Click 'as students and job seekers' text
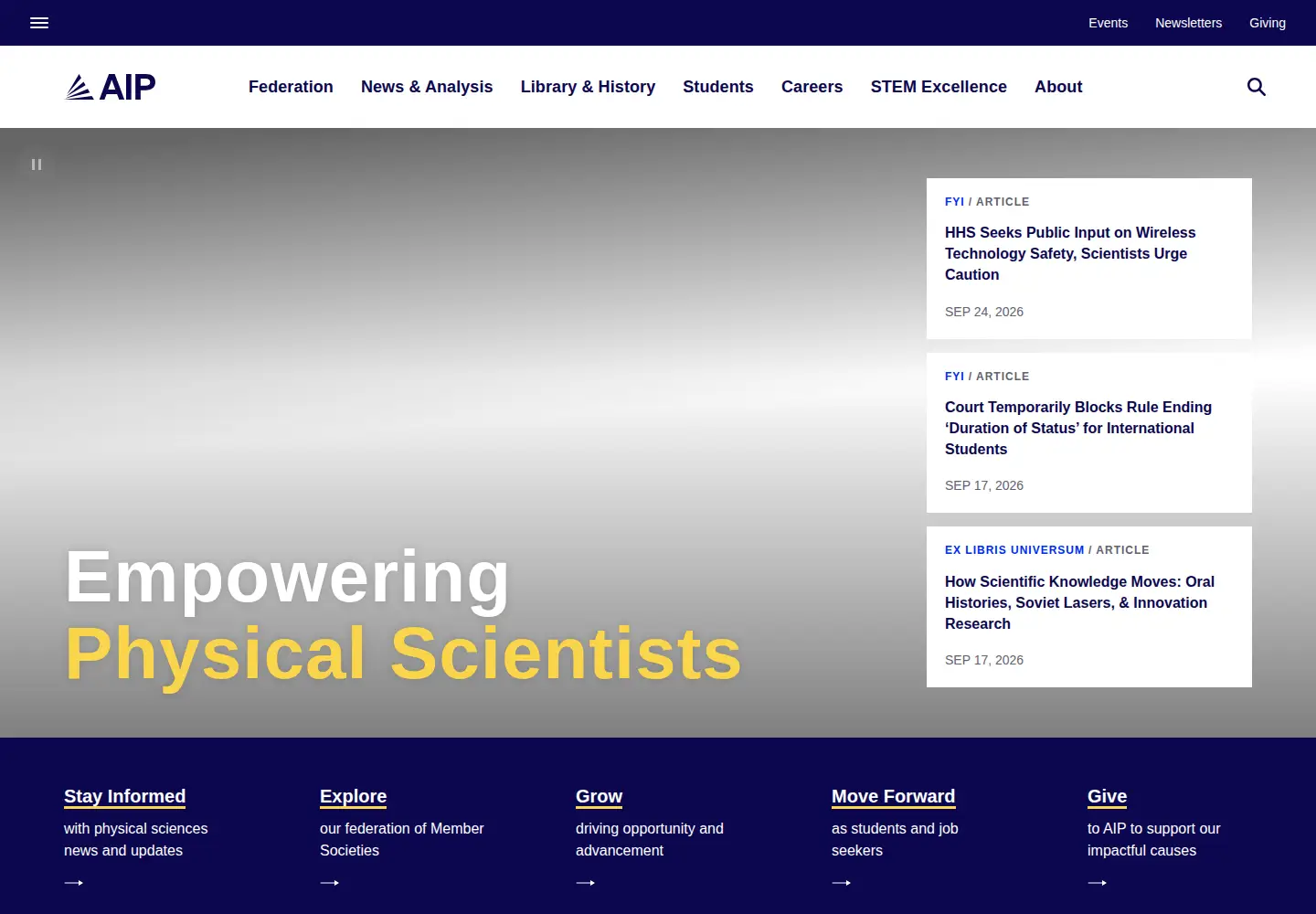This screenshot has height=914, width=1316. (x=895, y=839)
